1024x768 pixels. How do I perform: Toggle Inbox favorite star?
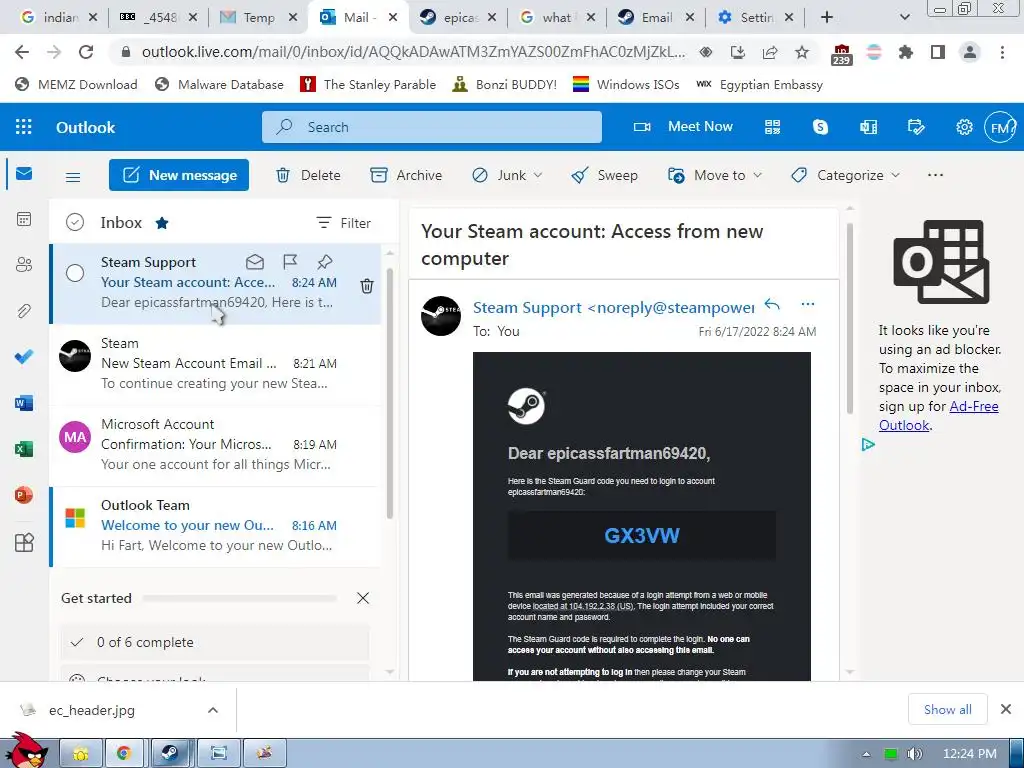(162, 223)
